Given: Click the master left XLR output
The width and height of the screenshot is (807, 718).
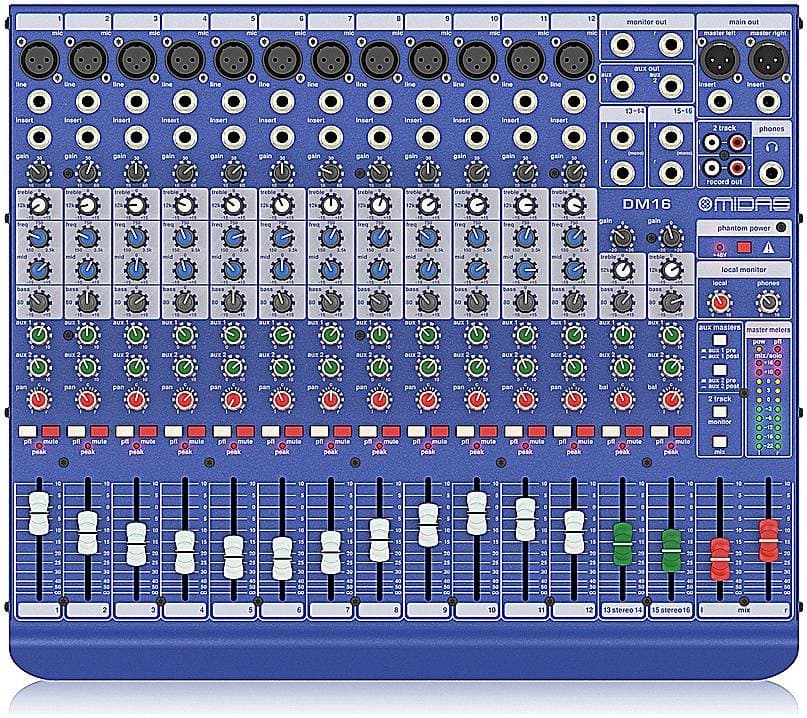Looking at the screenshot, I should 720,59.
